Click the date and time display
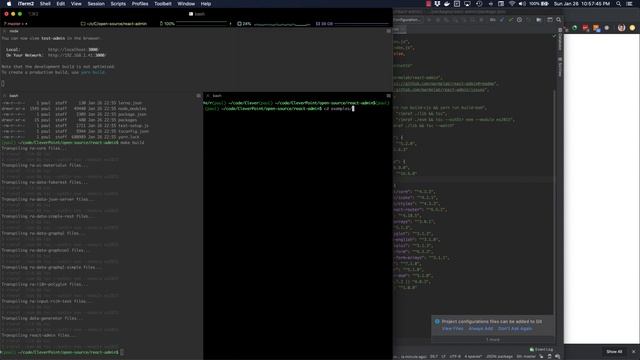Screen dimensions: 640x360 582,4
